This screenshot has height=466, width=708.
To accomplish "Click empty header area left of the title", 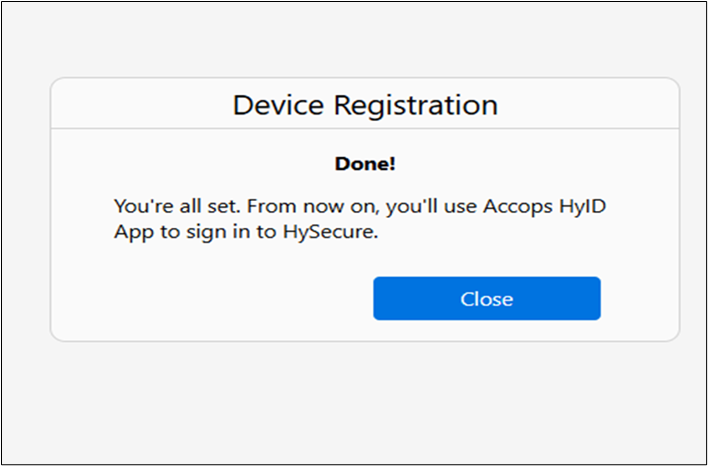I will coord(130,104).
